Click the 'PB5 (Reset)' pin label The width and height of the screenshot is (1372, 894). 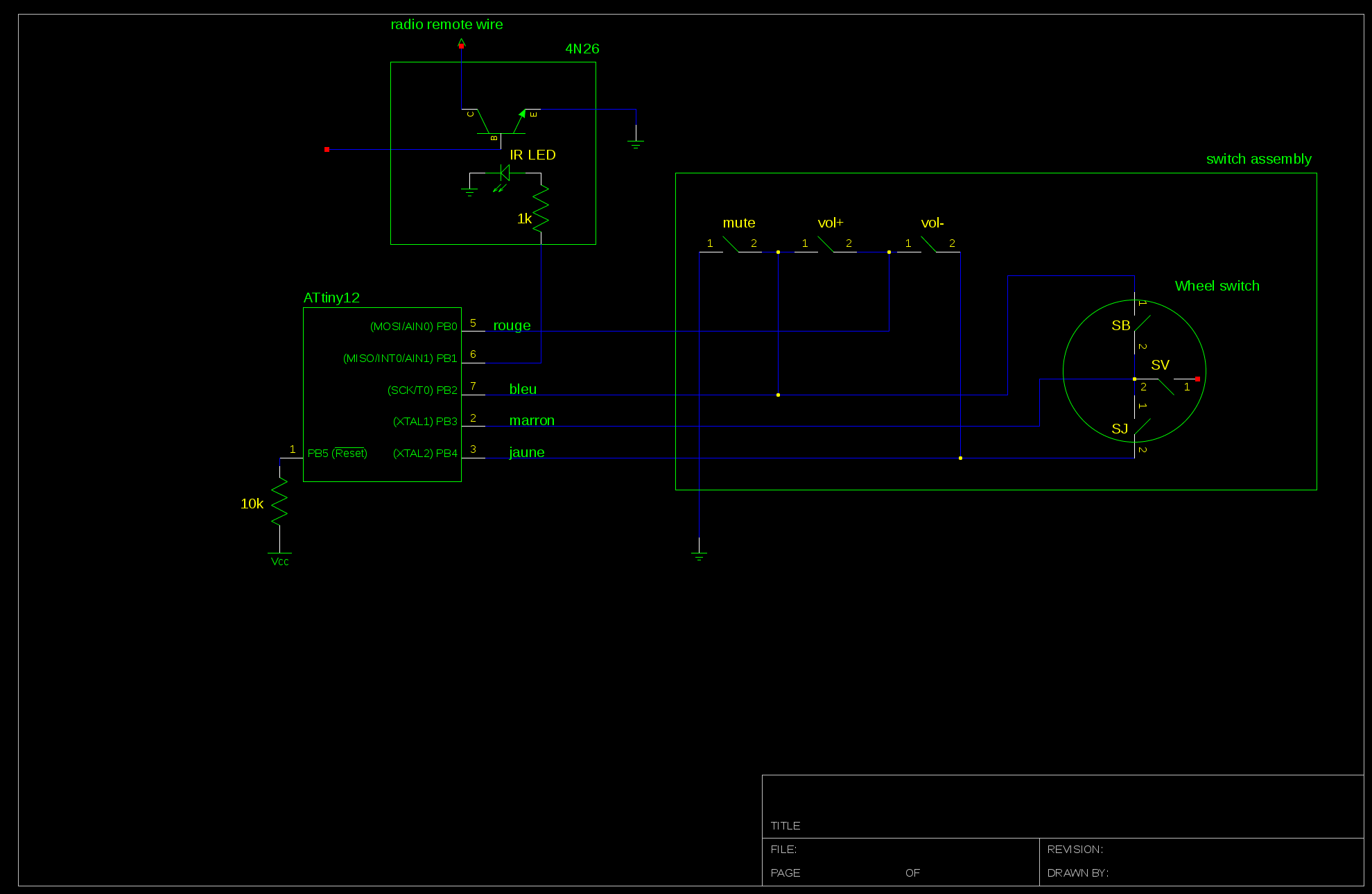pyautogui.click(x=337, y=453)
